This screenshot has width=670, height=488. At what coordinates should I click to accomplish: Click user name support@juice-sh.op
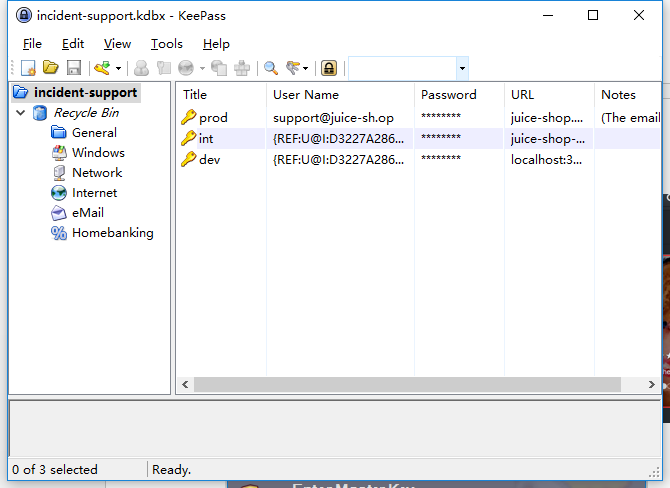(x=333, y=118)
